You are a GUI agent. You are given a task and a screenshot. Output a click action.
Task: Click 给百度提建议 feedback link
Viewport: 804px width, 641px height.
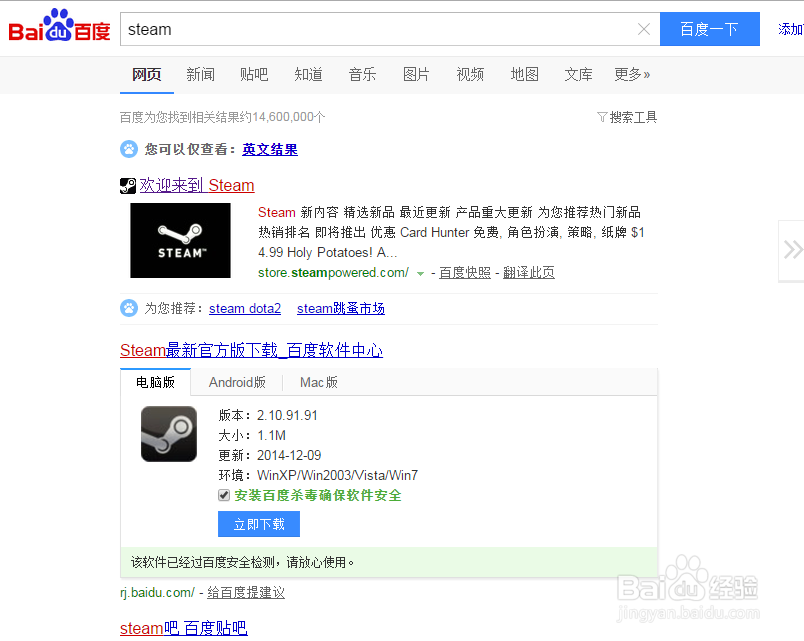[x=246, y=593]
